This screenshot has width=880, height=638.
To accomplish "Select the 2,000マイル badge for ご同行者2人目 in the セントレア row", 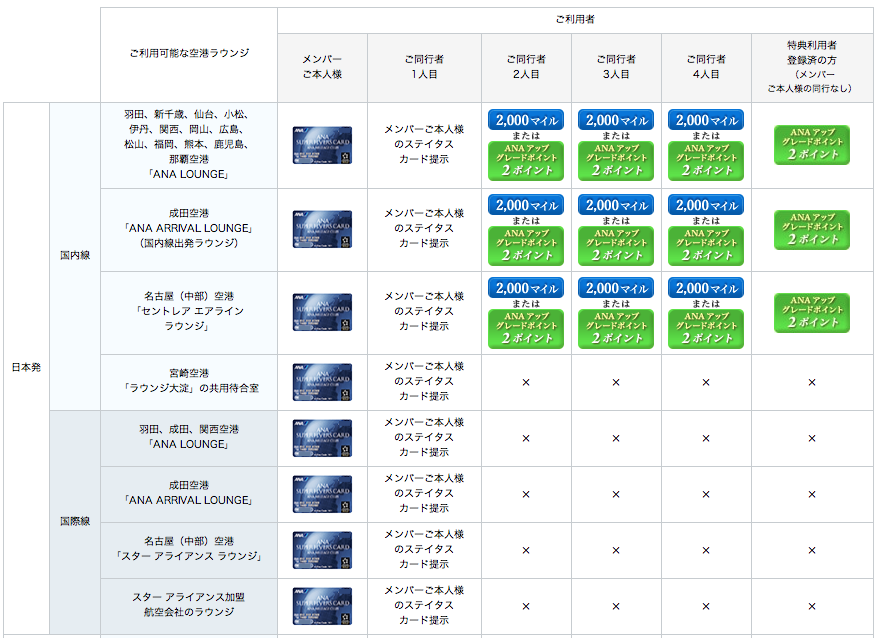I will [526, 288].
